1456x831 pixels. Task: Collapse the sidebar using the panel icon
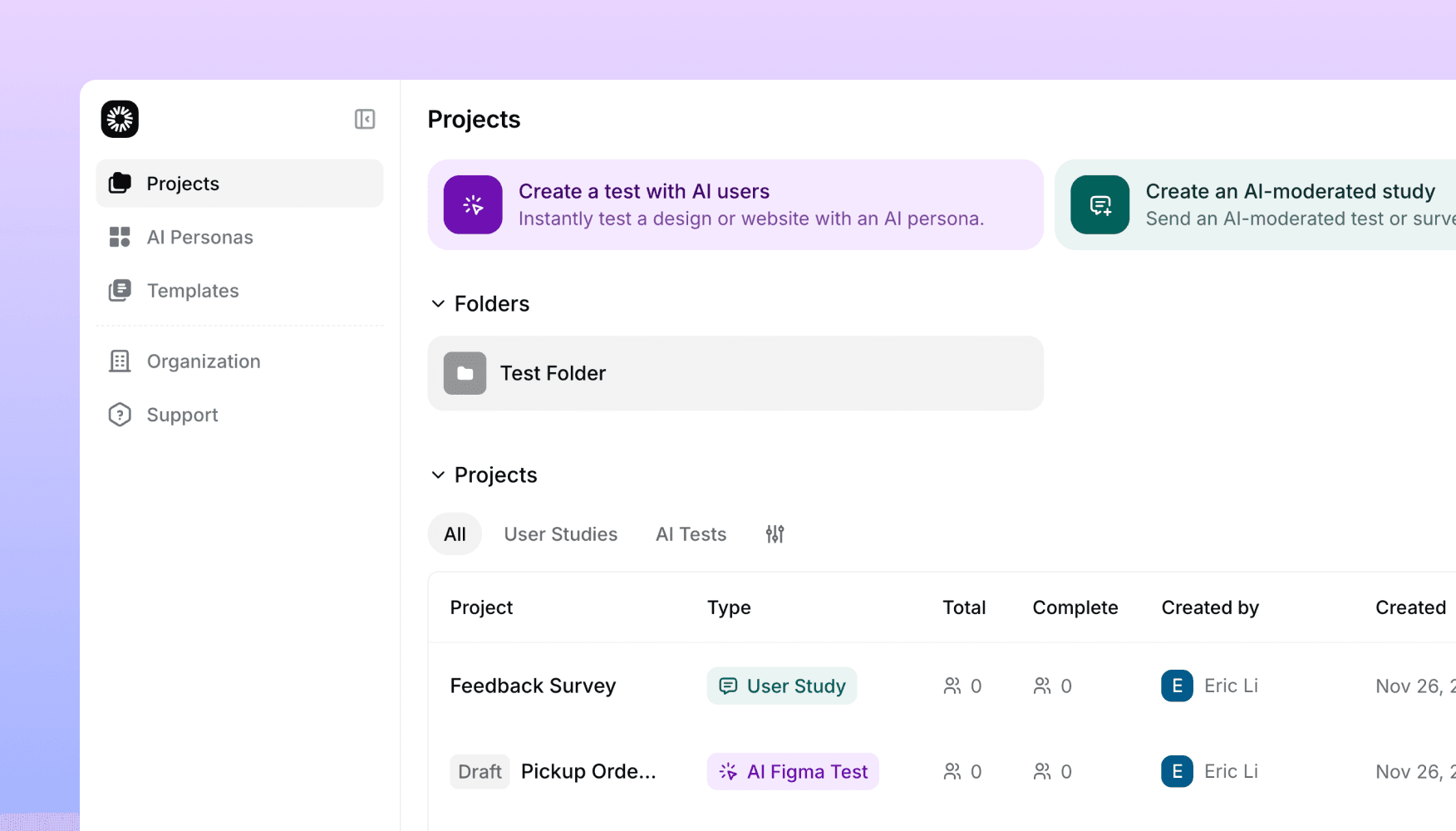click(364, 119)
